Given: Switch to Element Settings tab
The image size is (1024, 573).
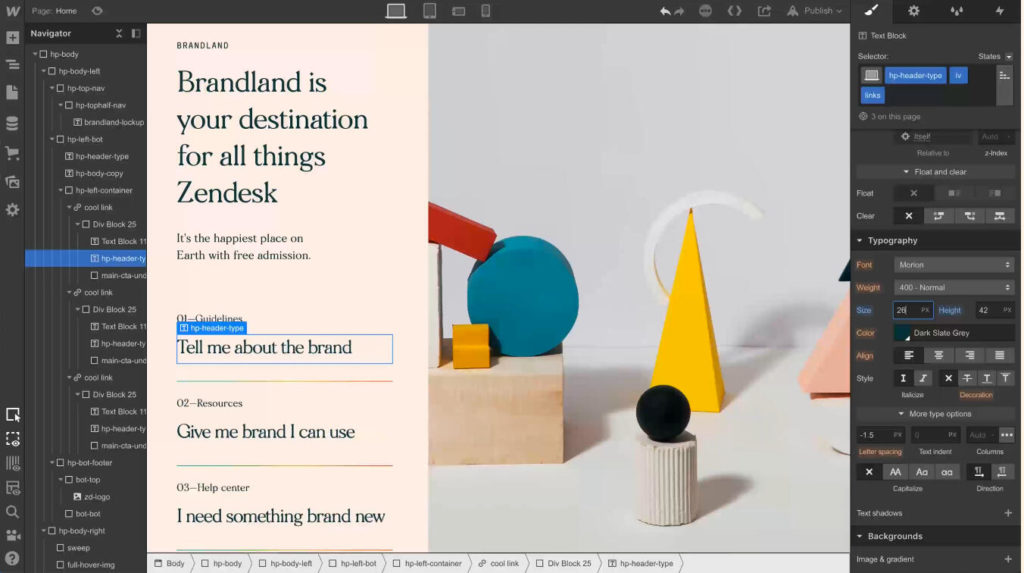Looking at the screenshot, I should tap(914, 11).
